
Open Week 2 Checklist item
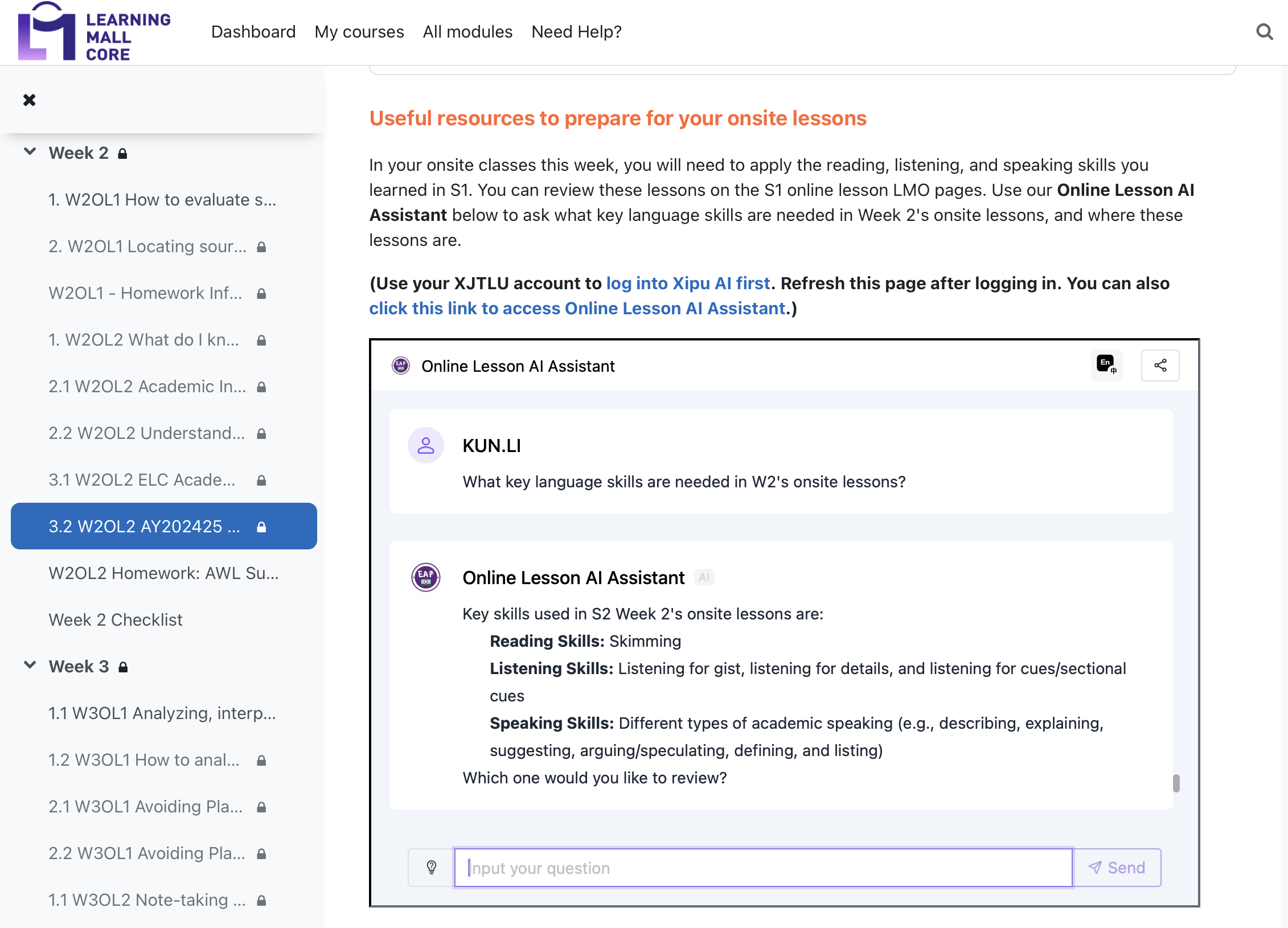[x=116, y=619]
